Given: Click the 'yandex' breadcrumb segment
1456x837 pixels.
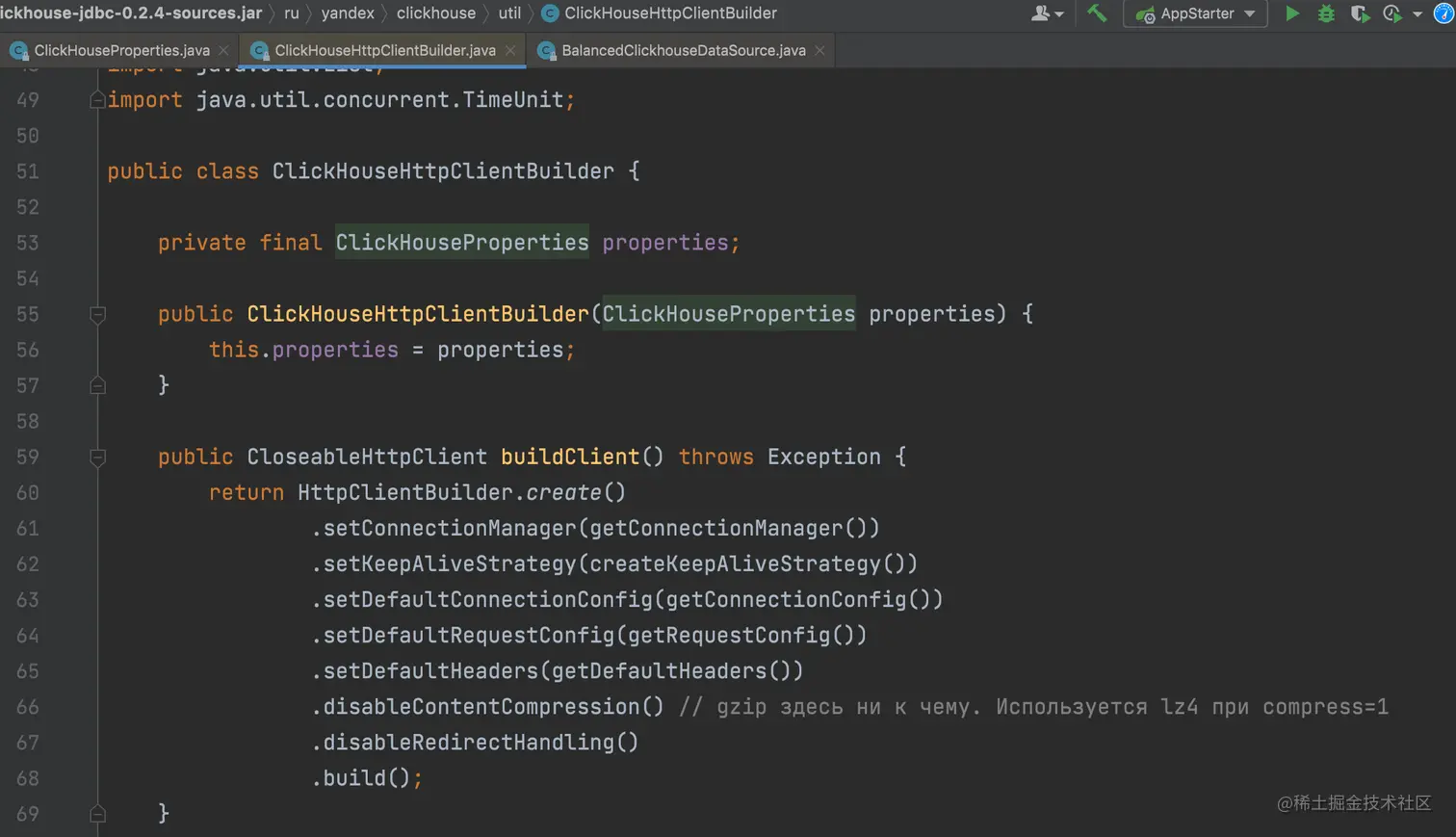Looking at the screenshot, I should (348, 13).
